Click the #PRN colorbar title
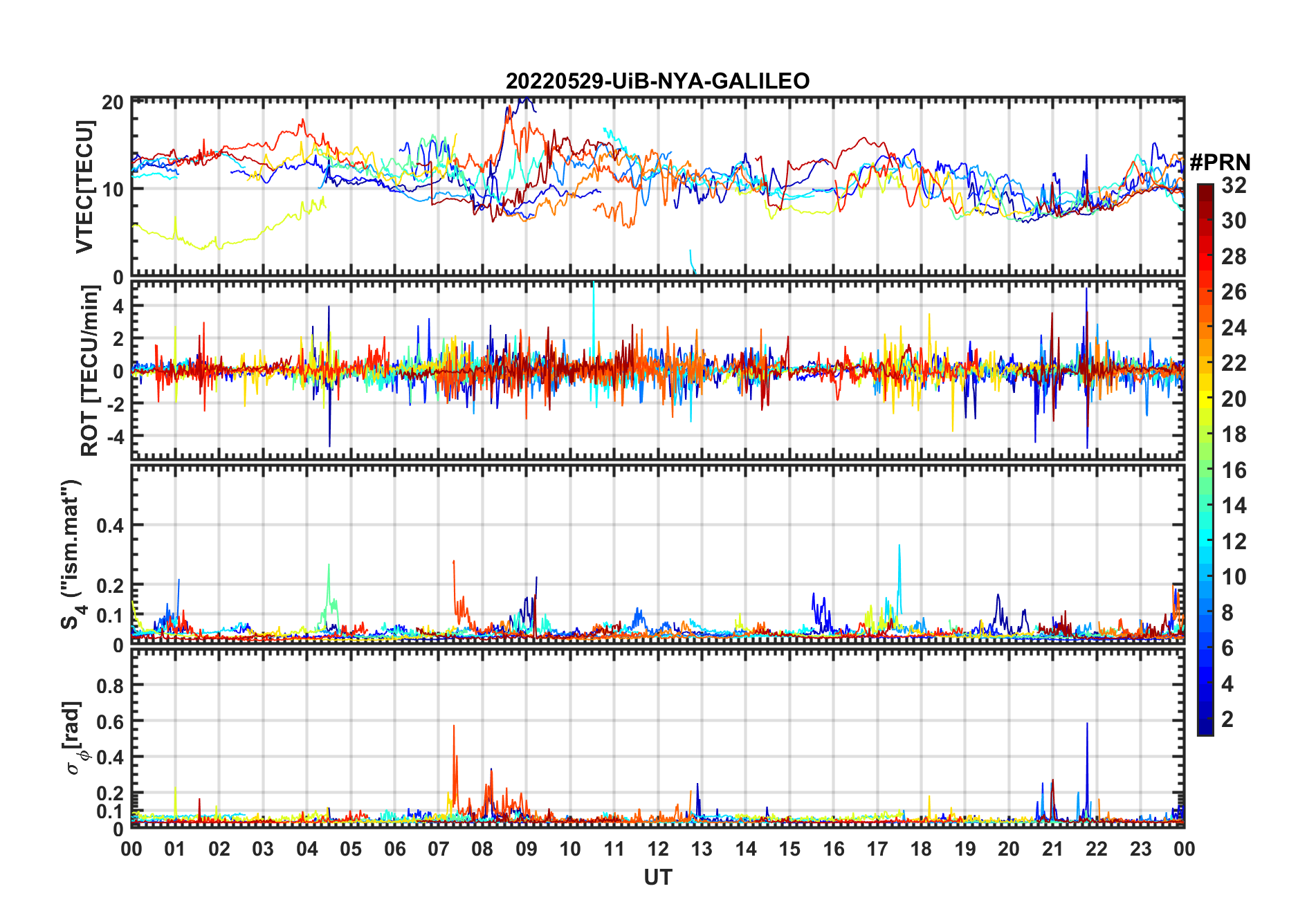 pos(1220,163)
